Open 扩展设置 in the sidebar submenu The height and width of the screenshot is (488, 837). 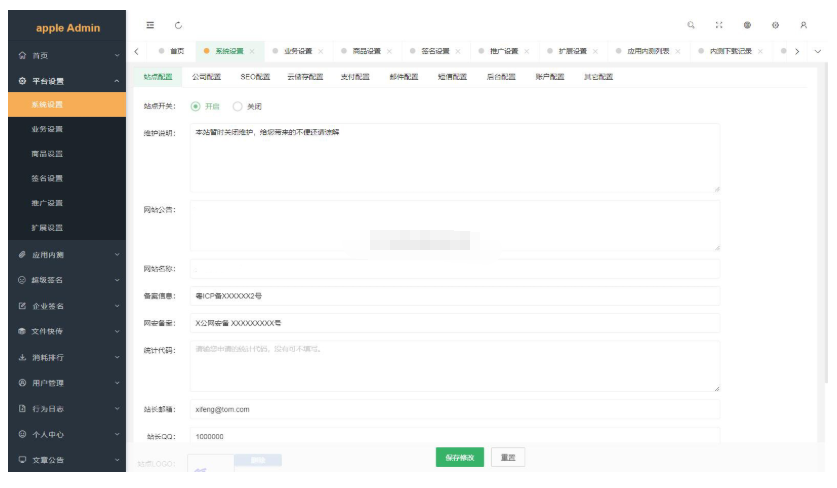67,227
